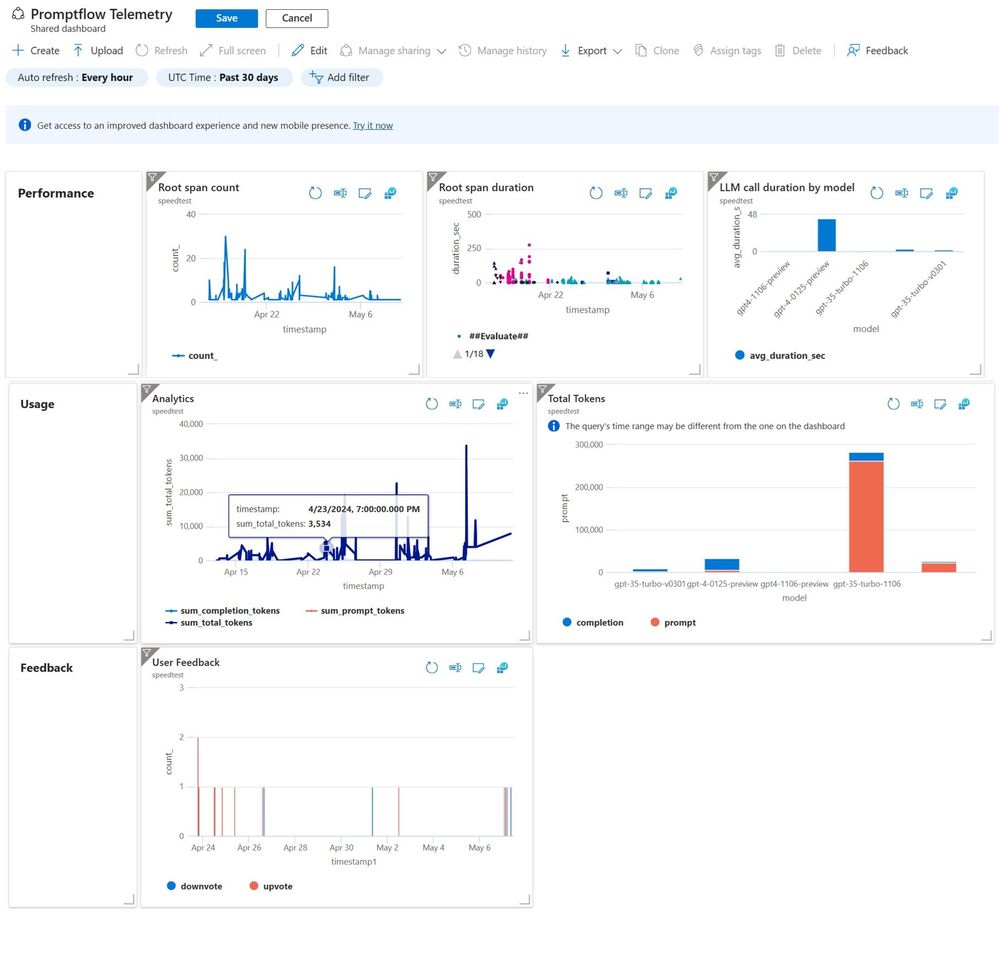Open the UTC Time Past 30 days filter
Screen dimensions: 999x953
(x=224, y=77)
